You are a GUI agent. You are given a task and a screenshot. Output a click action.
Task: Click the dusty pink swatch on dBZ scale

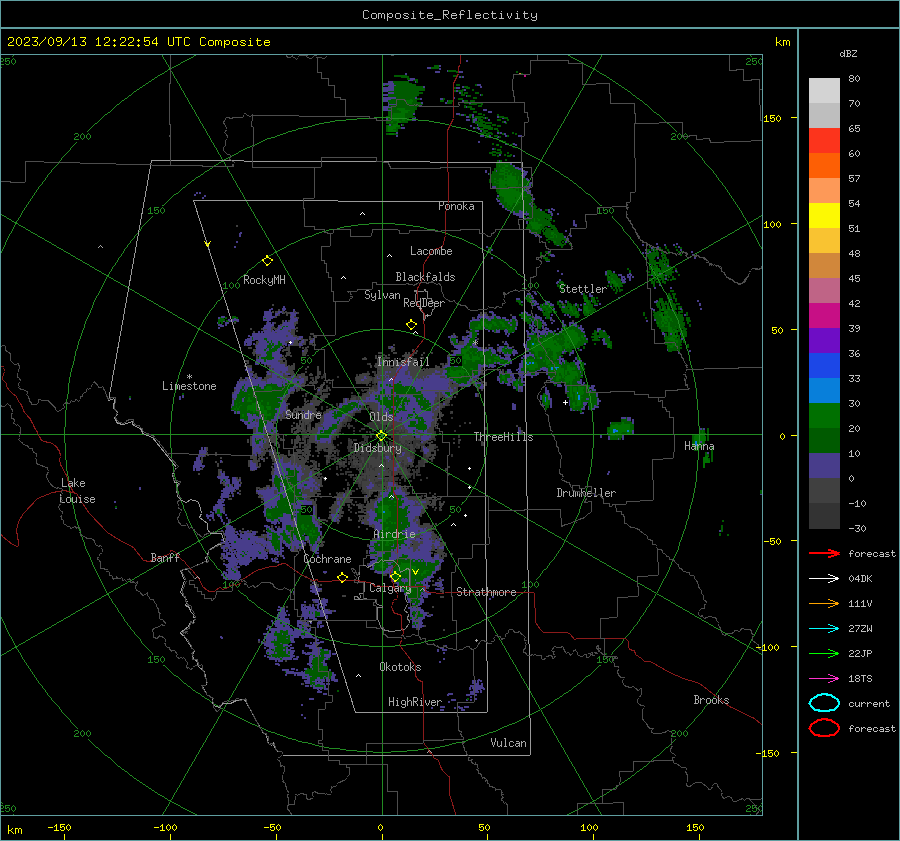pos(824,290)
